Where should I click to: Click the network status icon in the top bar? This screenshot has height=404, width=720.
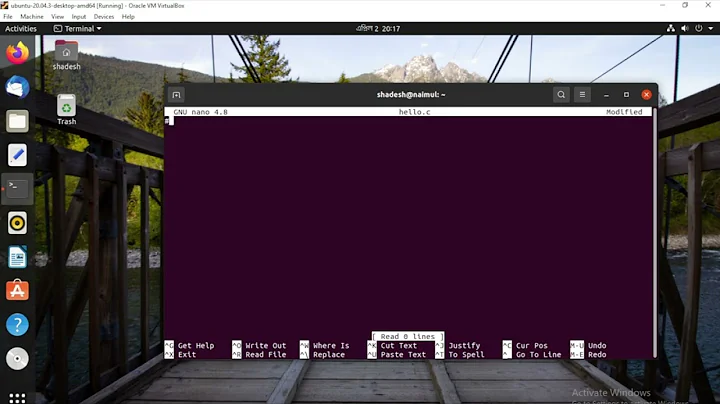[671, 28]
